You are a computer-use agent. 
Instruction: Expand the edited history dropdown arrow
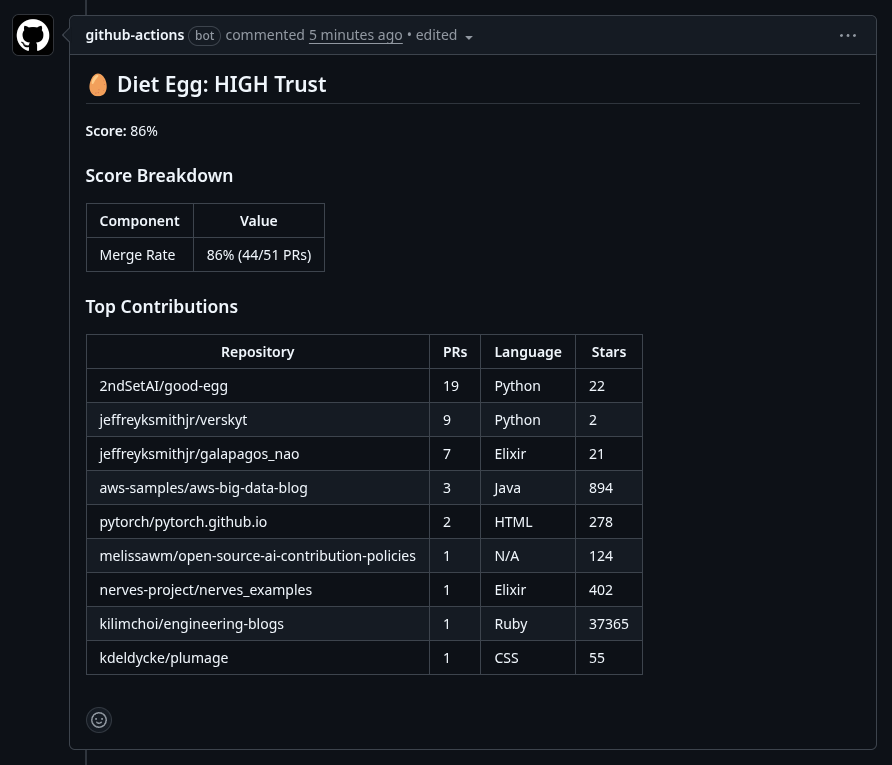[x=469, y=37]
